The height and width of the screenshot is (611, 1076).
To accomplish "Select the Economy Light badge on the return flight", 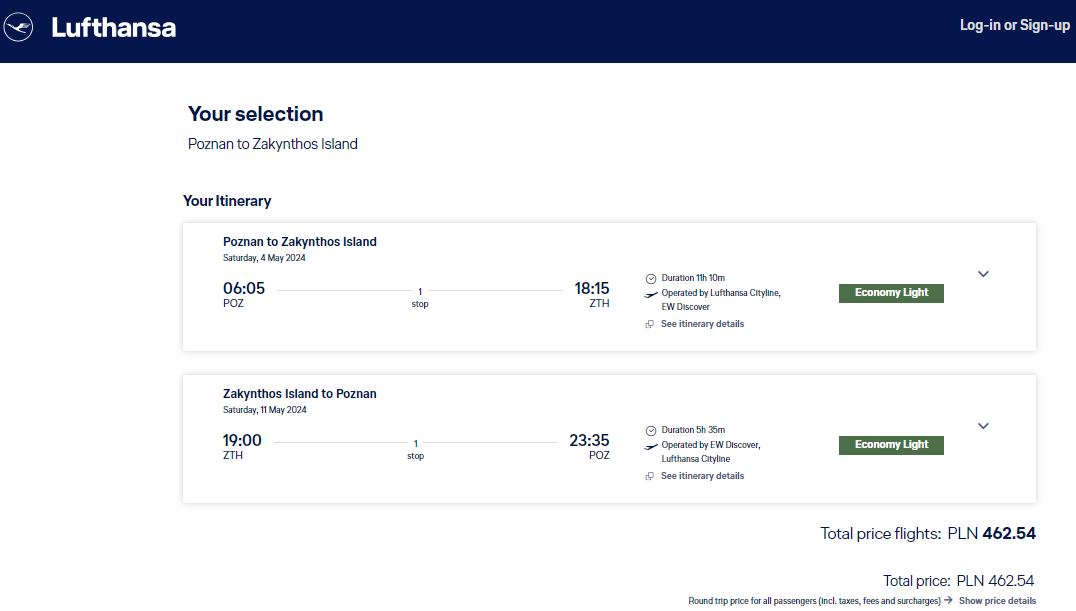I will (891, 445).
